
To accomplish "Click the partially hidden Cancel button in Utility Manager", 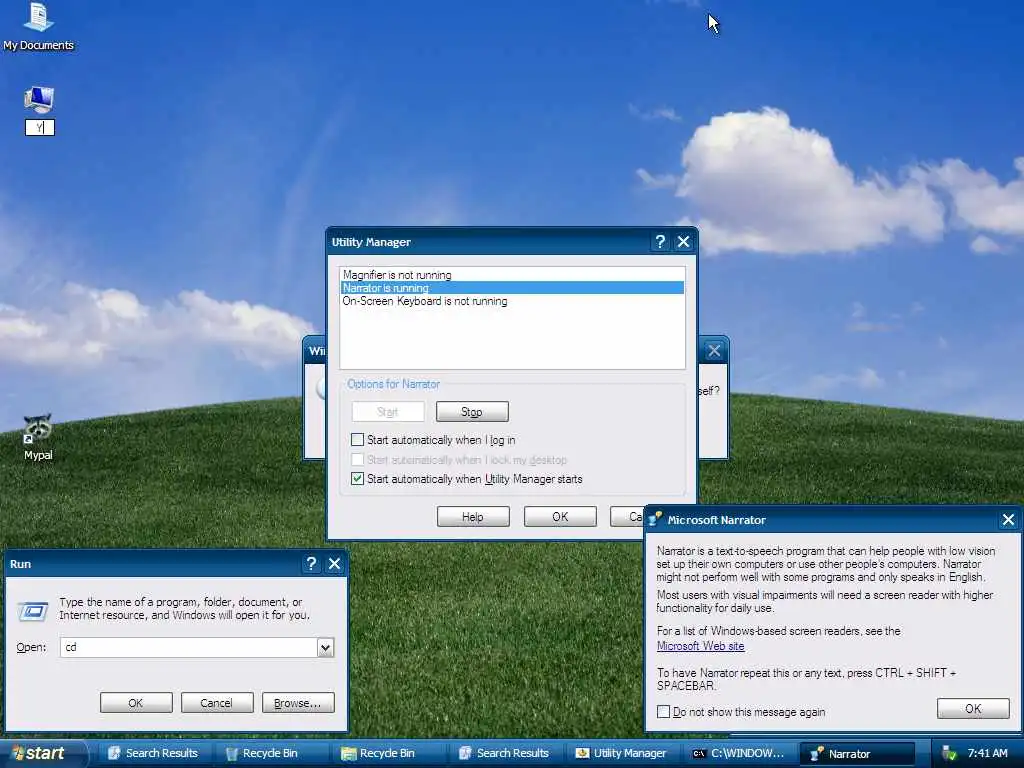I will point(628,517).
